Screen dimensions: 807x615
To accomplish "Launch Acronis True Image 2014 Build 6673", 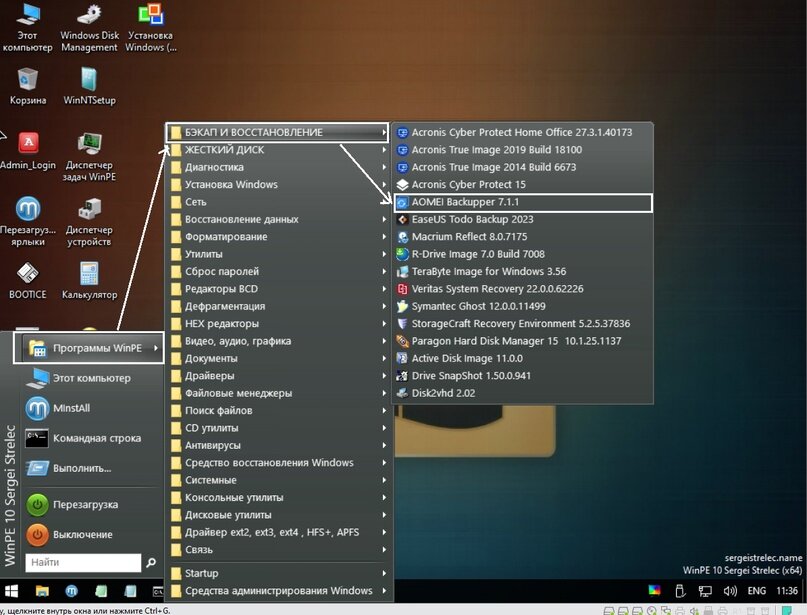I will (523, 167).
